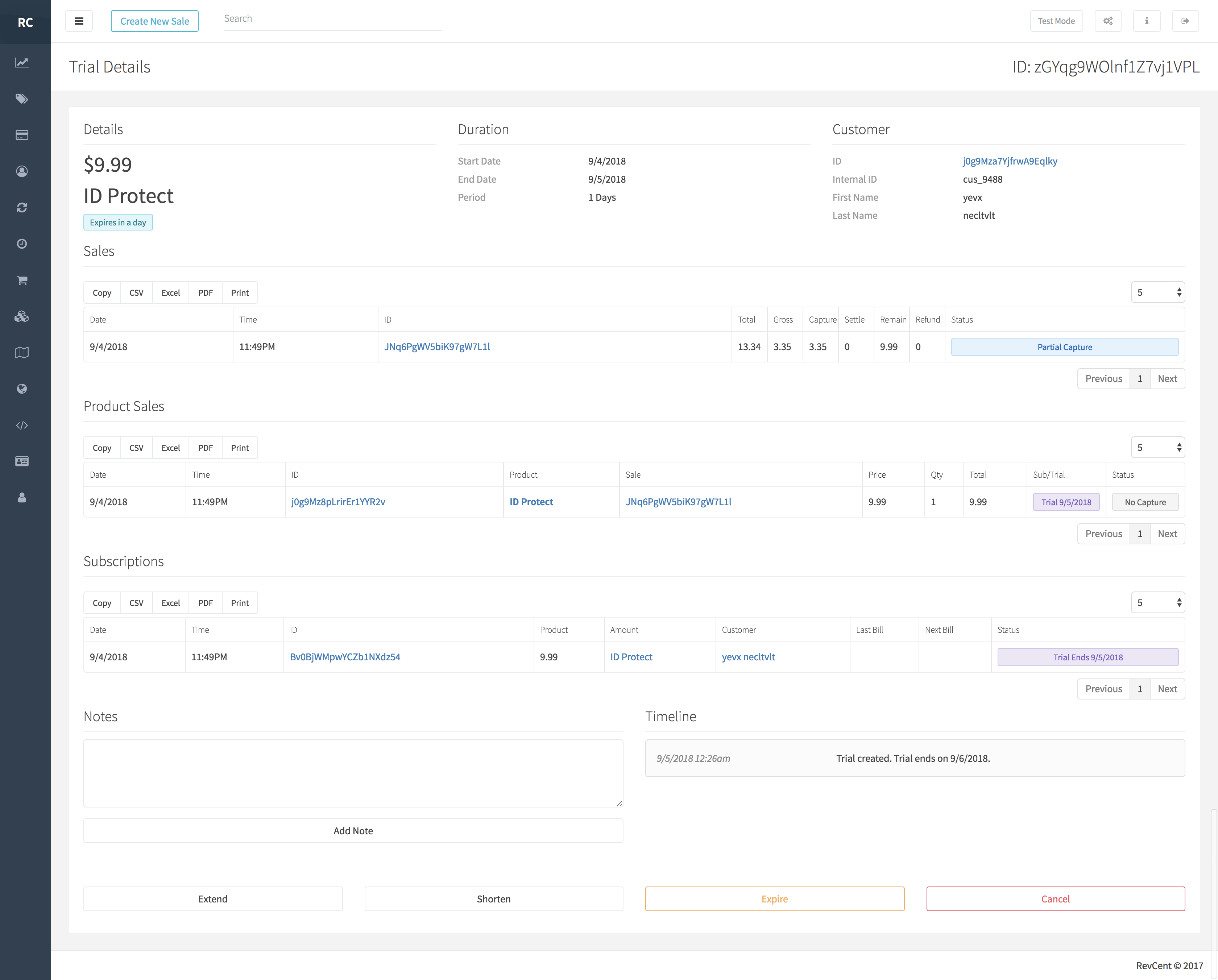1218x980 pixels.
Task: Open Product Sales page size dropdown
Action: click(1157, 447)
